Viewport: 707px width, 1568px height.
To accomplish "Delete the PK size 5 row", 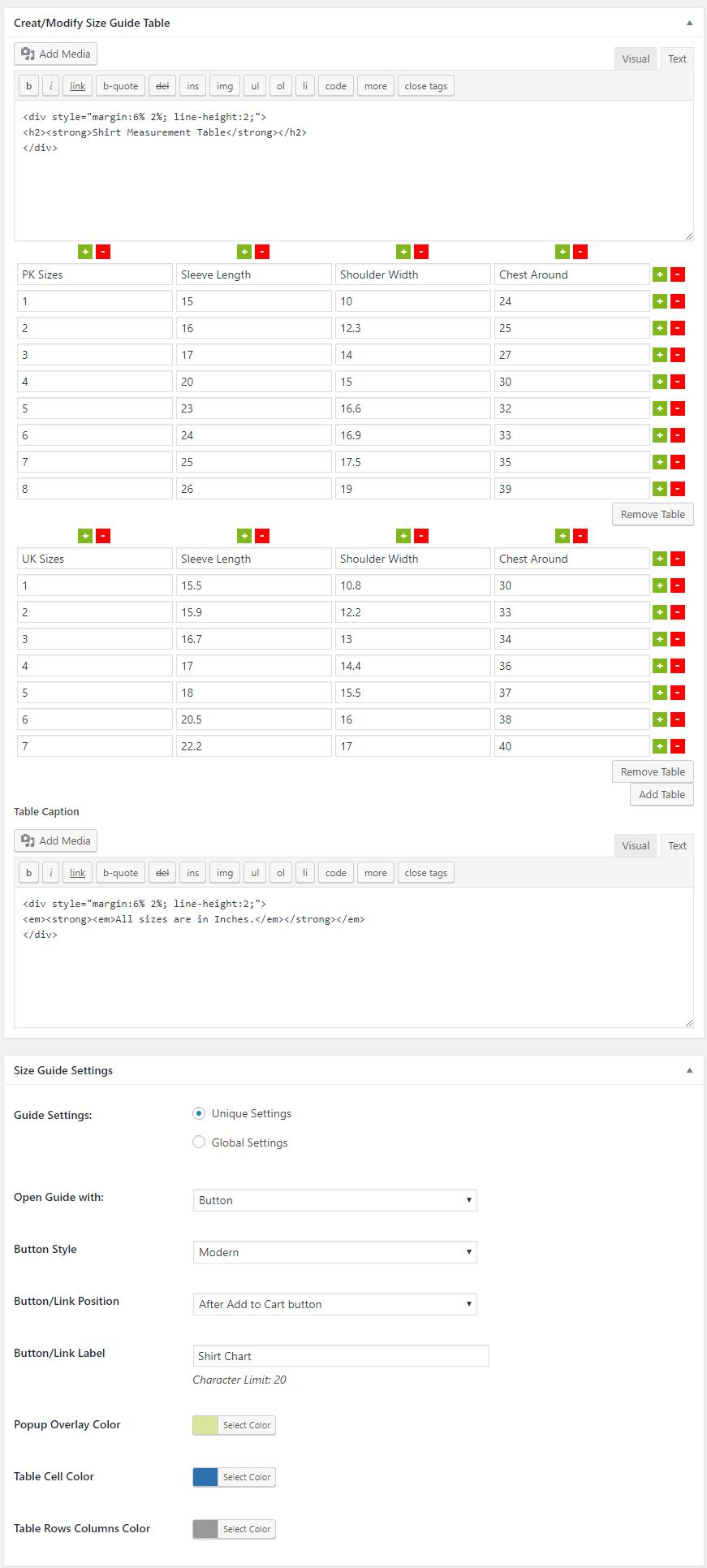I will coord(678,408).
